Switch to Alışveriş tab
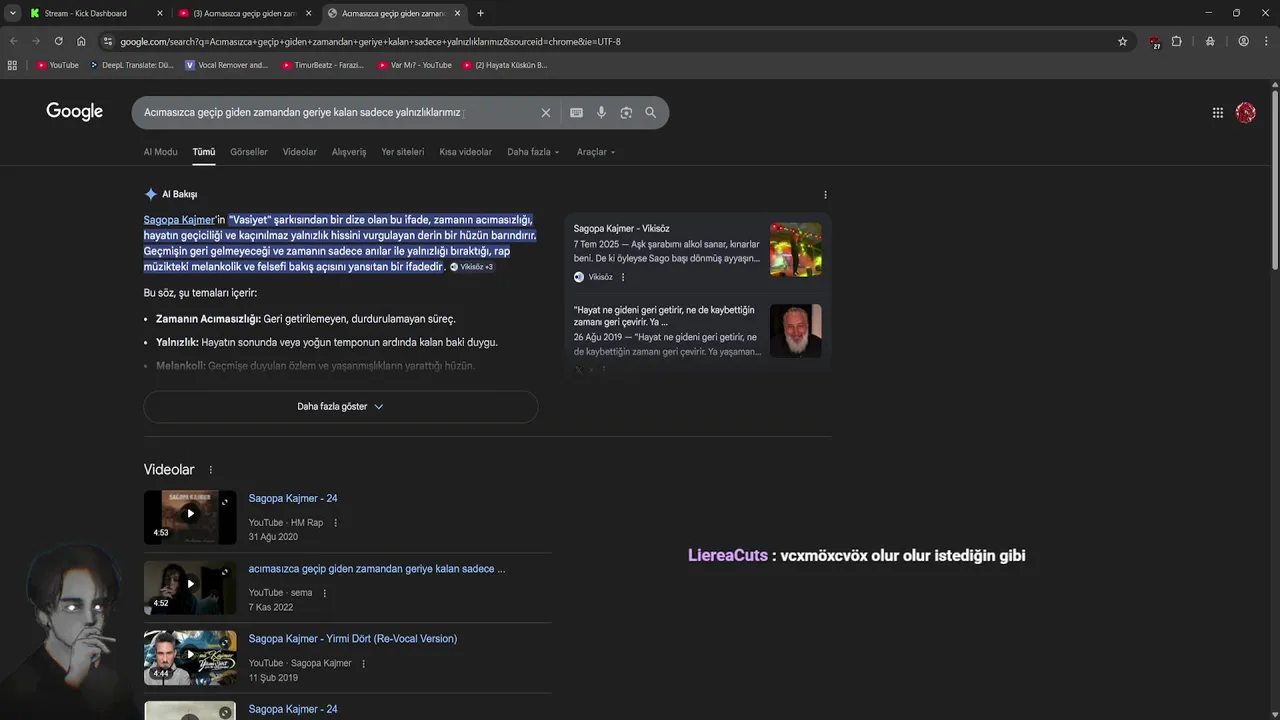This screenshot has width=1280, height=720. tap(349, 152)
